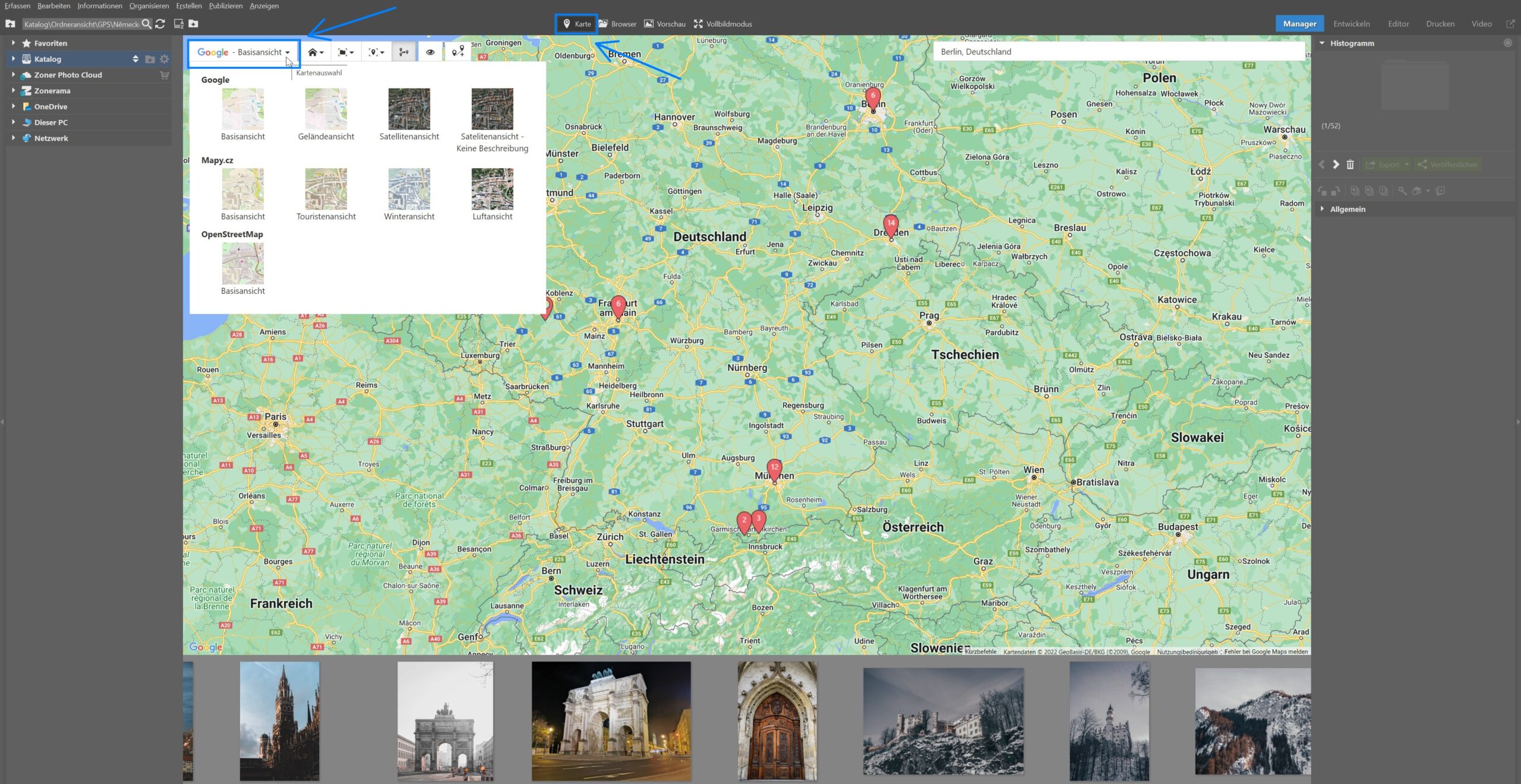1521x784 pixels.
Task: Click the folder-up icon beside path field
Action: pyautogui.click(x=10, y=24)
